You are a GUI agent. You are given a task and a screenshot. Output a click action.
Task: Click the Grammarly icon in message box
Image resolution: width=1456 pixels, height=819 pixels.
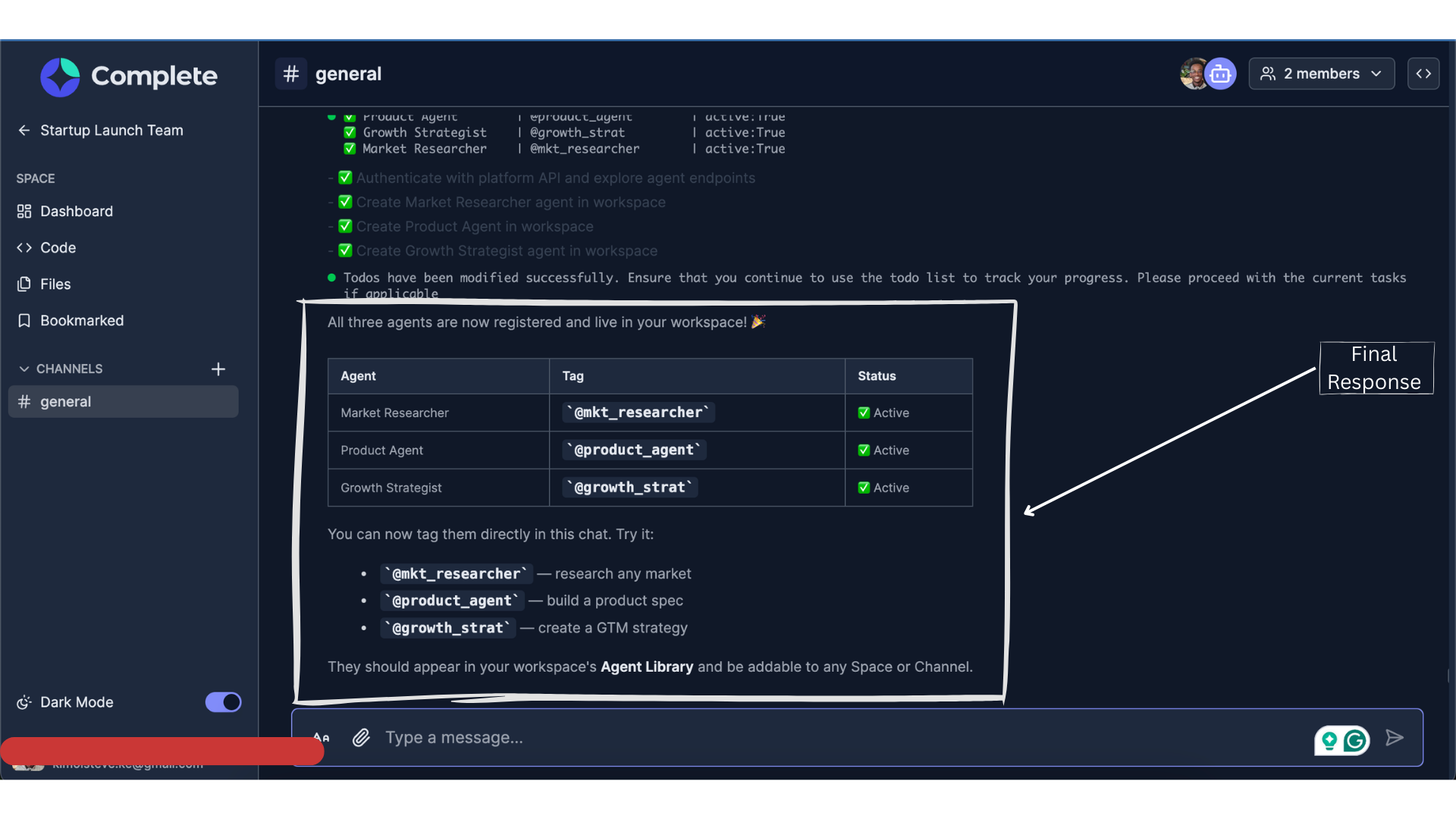click(x=1355, y=741)
